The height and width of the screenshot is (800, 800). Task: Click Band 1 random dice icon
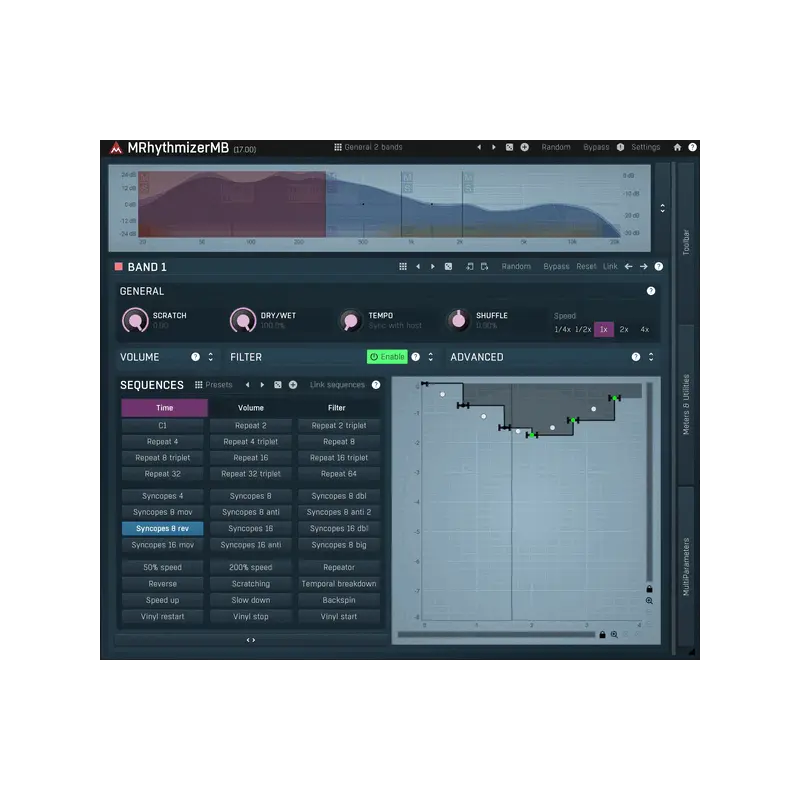[448, 266]
